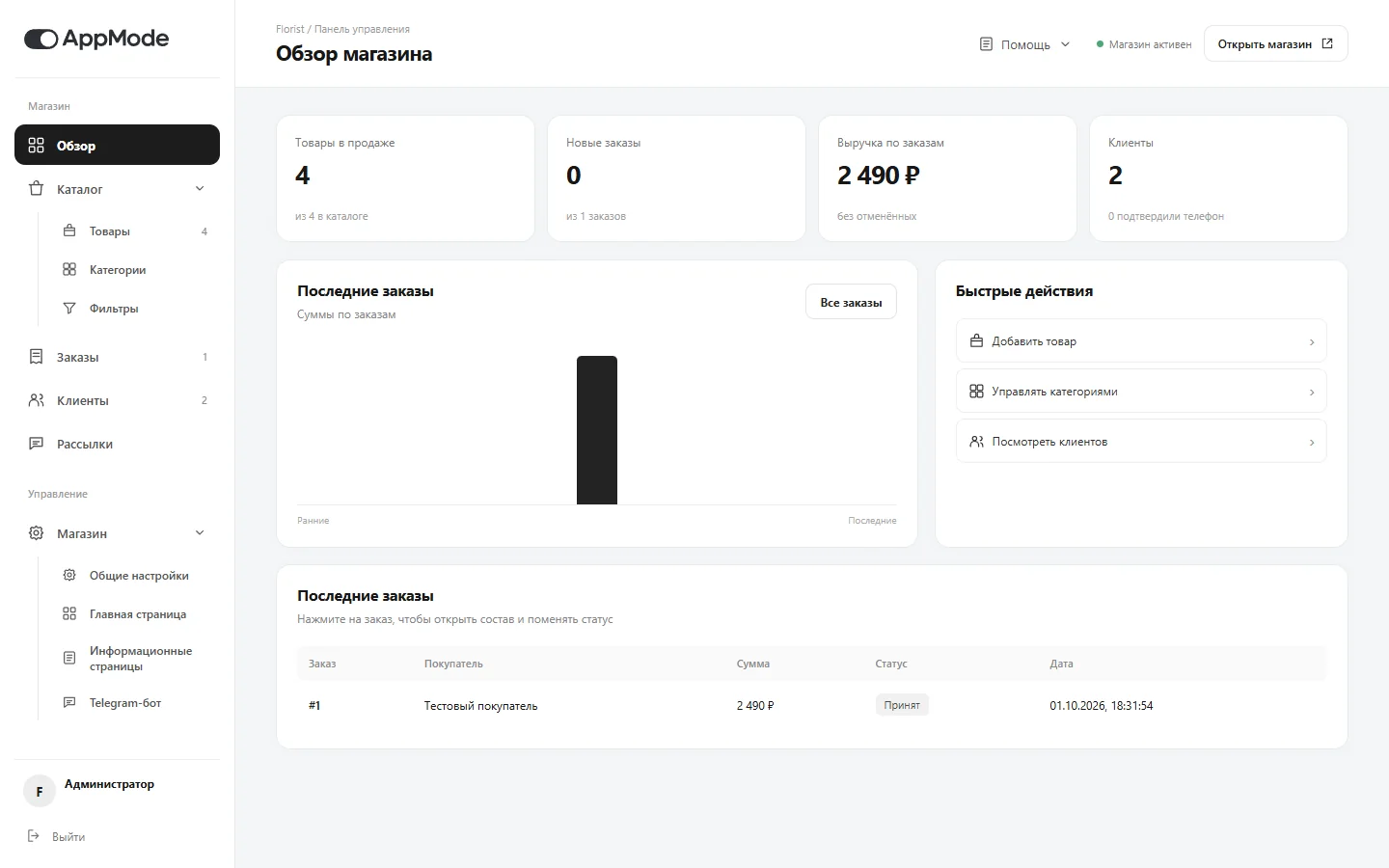Click the Тестовый покупатель cell
Screen dimensions: 1389x868
[x=480, y=706]
